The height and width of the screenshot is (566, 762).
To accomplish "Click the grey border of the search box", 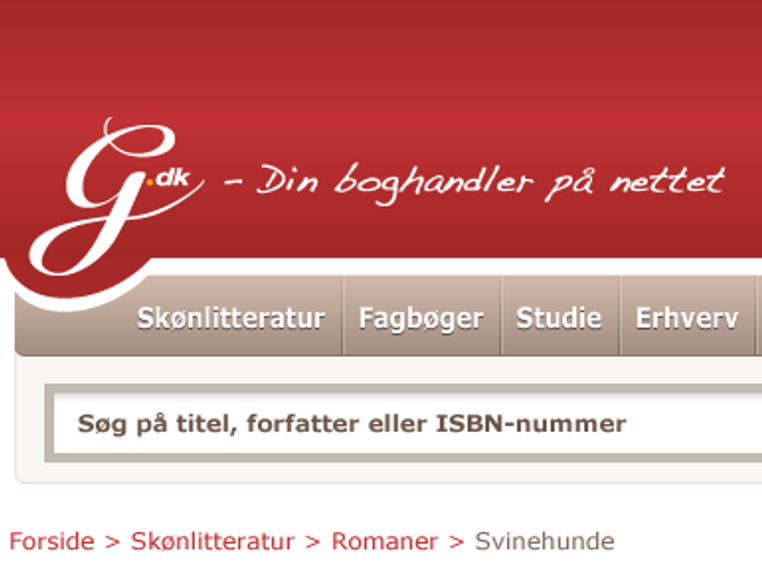I will click(403, 388).
